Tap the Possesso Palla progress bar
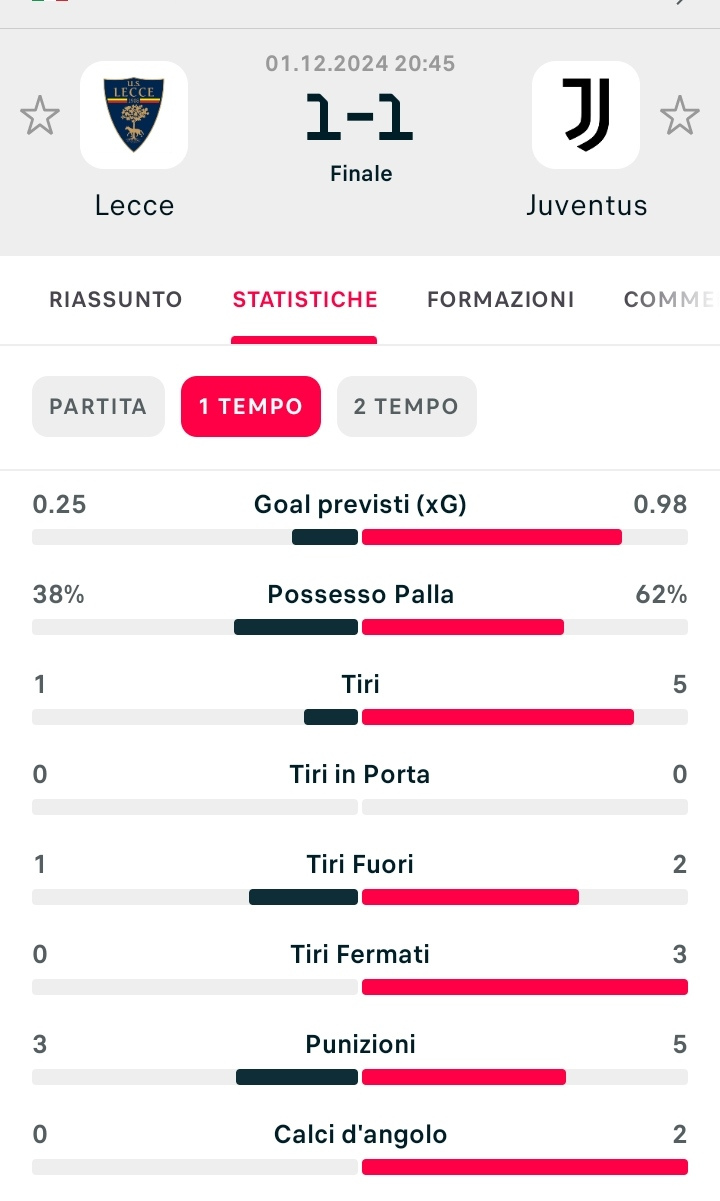720x1201 pixels. 360,627
